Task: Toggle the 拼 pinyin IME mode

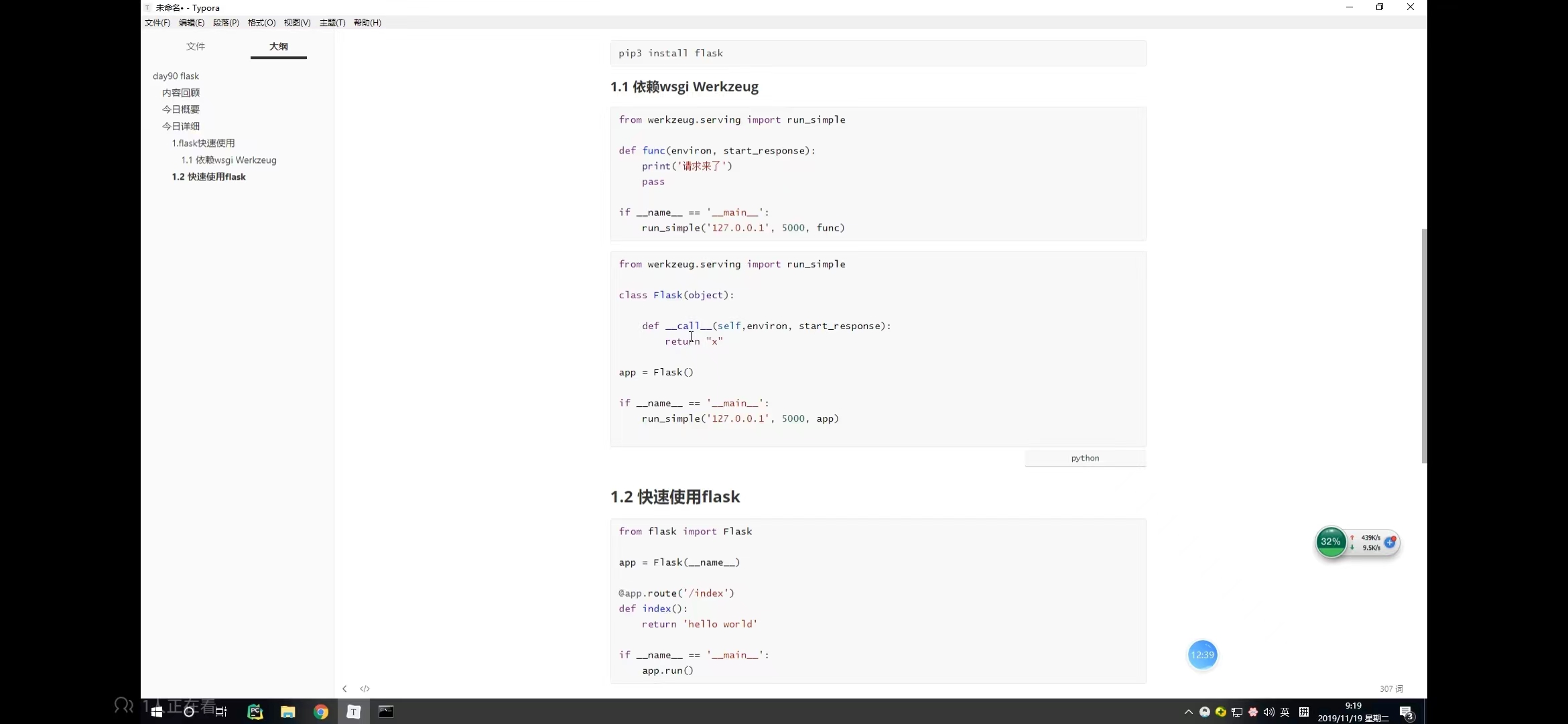Action: [1304, 712]
